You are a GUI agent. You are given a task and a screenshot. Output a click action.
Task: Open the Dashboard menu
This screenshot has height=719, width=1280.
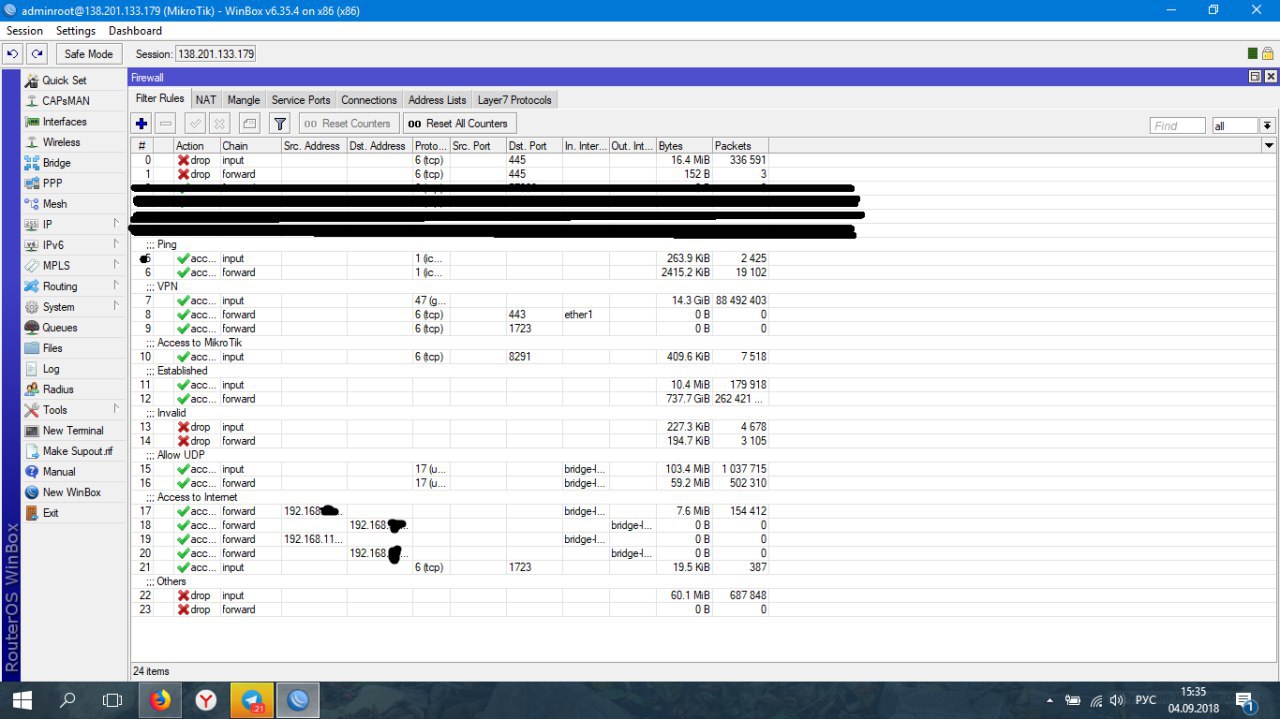[135, 31]
